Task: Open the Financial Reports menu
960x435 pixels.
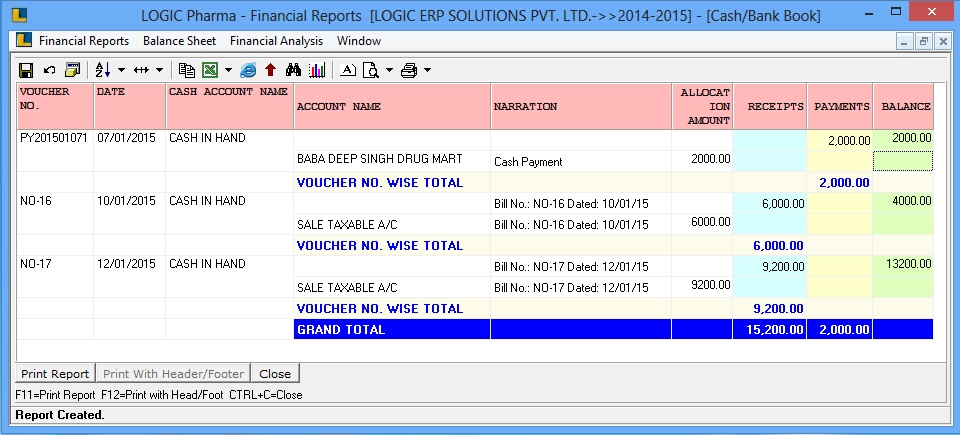Action: pyautogui.click(x=84, y=41)
